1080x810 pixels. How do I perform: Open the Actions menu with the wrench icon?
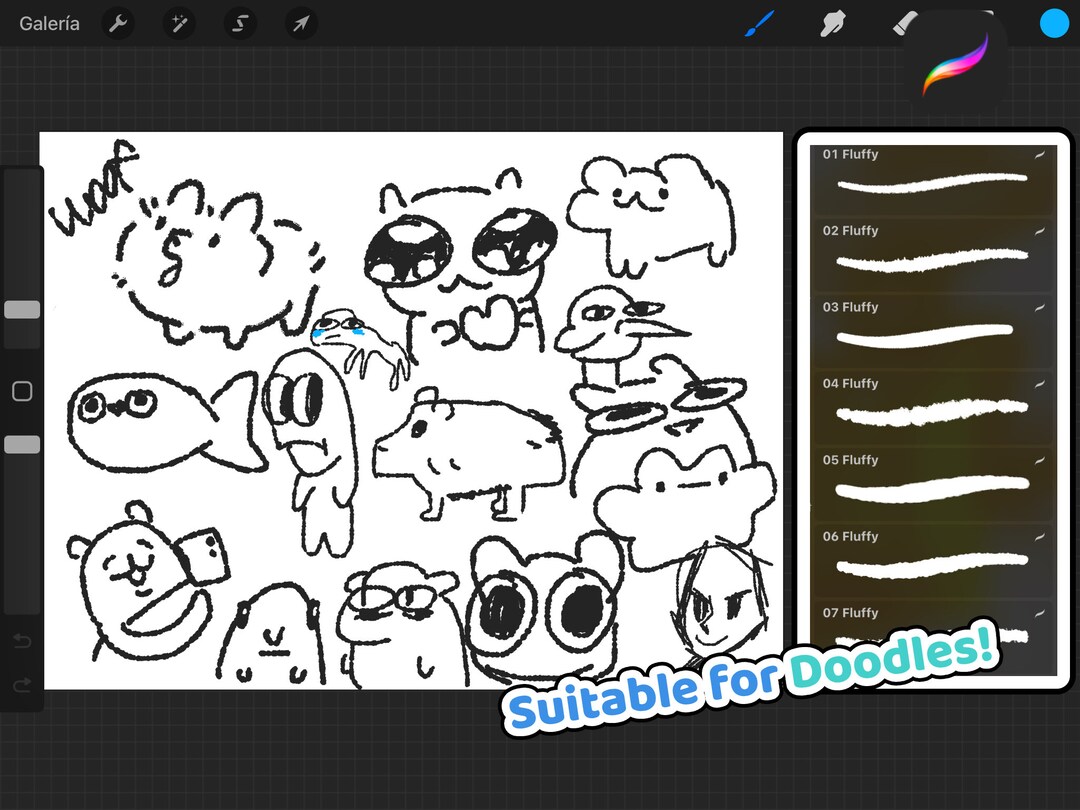[118, 23]
